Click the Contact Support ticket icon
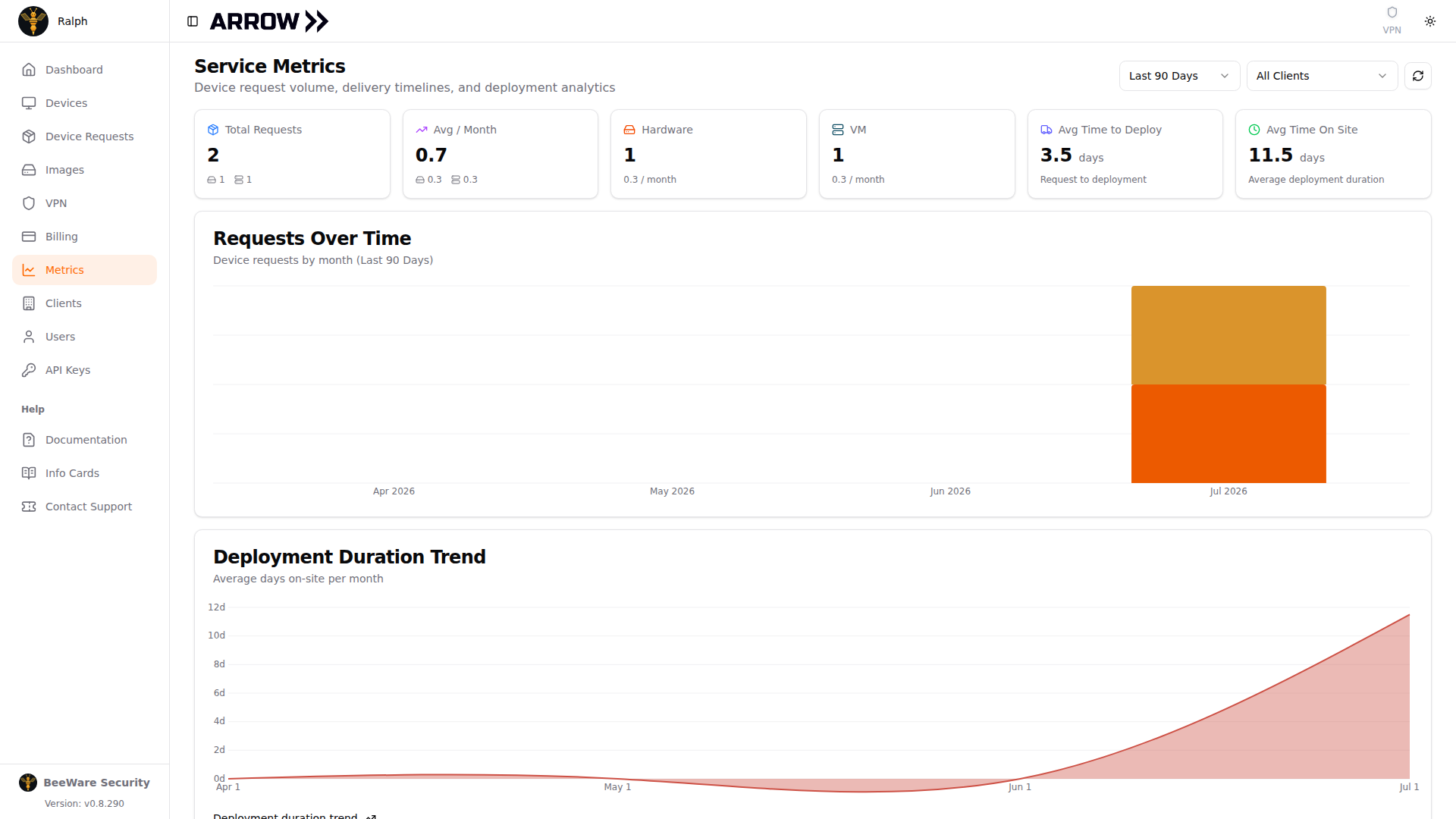The width and height of the screenshot is (1456, 819). pos(29,507)
